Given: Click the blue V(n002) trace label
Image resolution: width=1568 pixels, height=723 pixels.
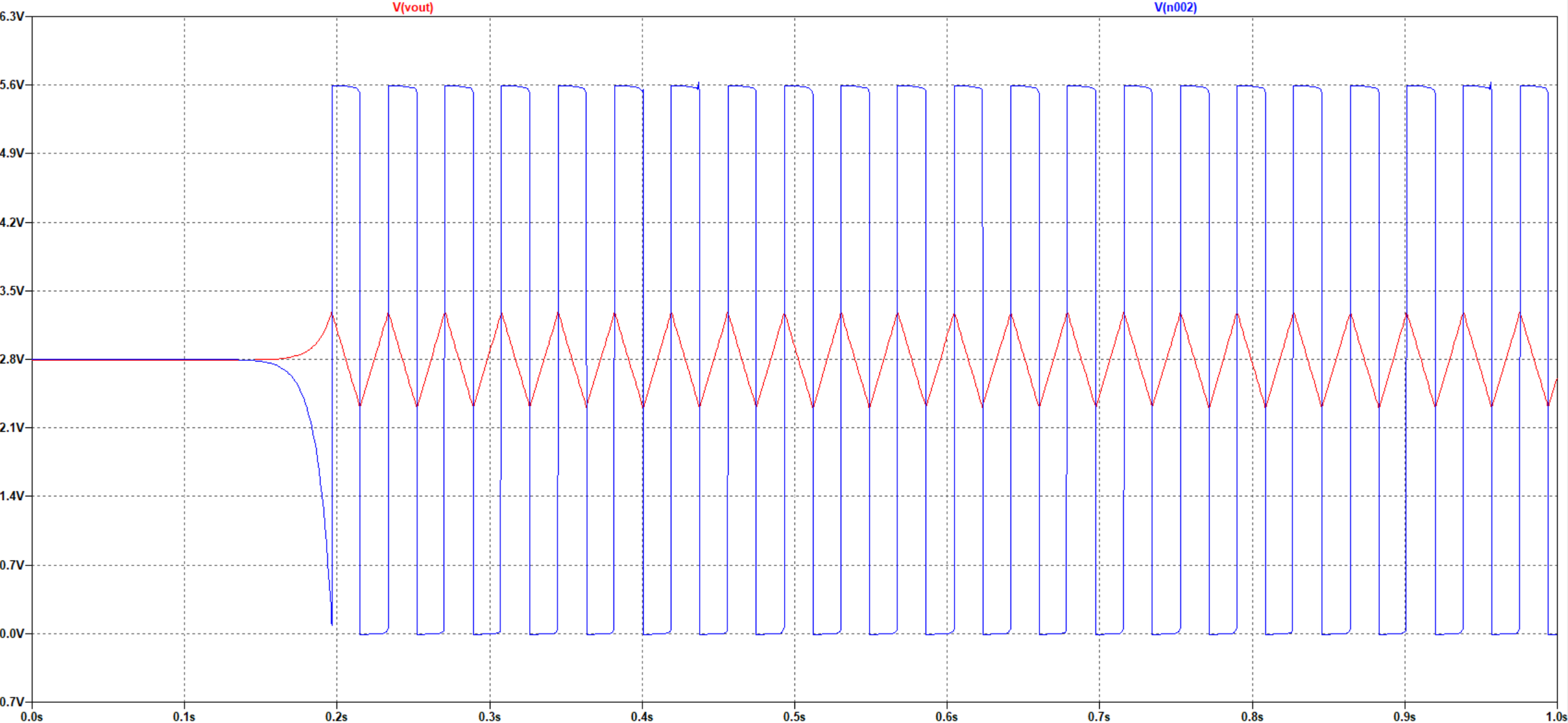Looking at the screenshot, I should (x=1175, y=7).
